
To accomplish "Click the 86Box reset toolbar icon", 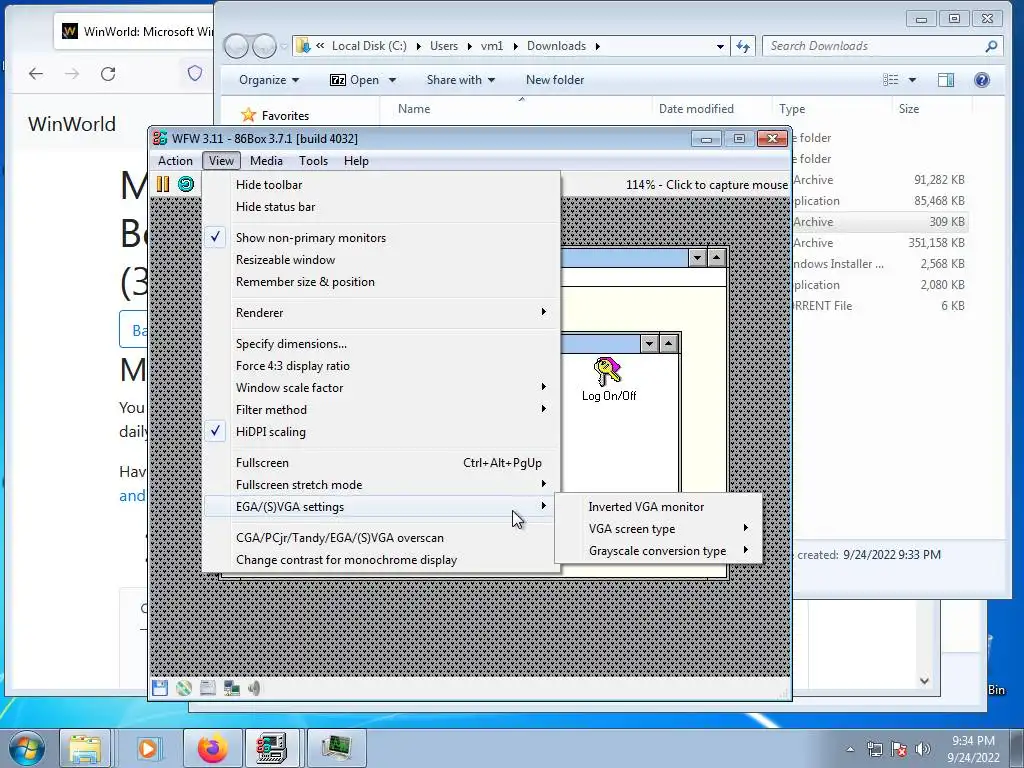I will point(186,184).
